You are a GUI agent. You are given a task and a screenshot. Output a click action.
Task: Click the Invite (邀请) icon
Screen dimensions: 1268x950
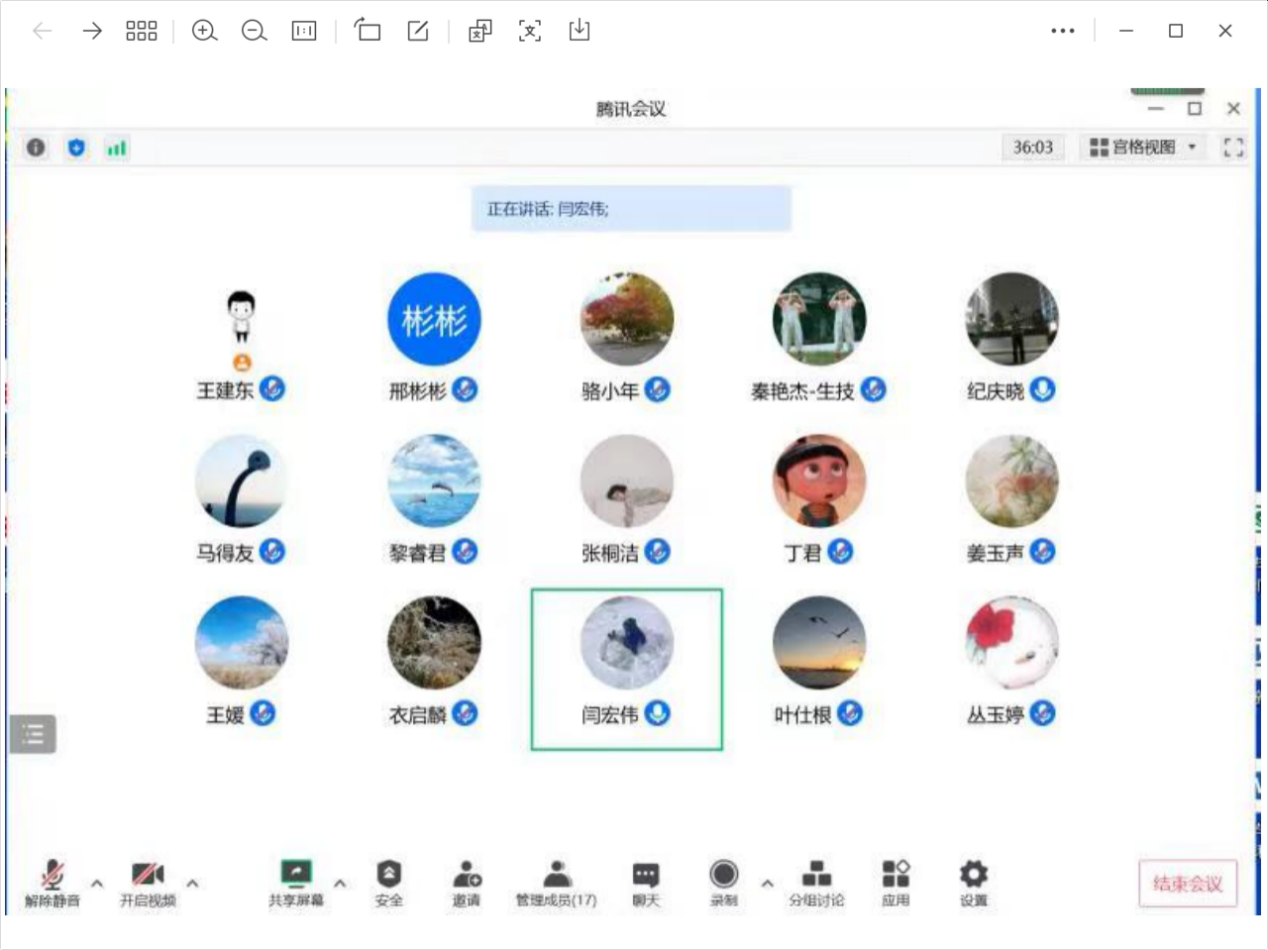[x=466, y=876]
